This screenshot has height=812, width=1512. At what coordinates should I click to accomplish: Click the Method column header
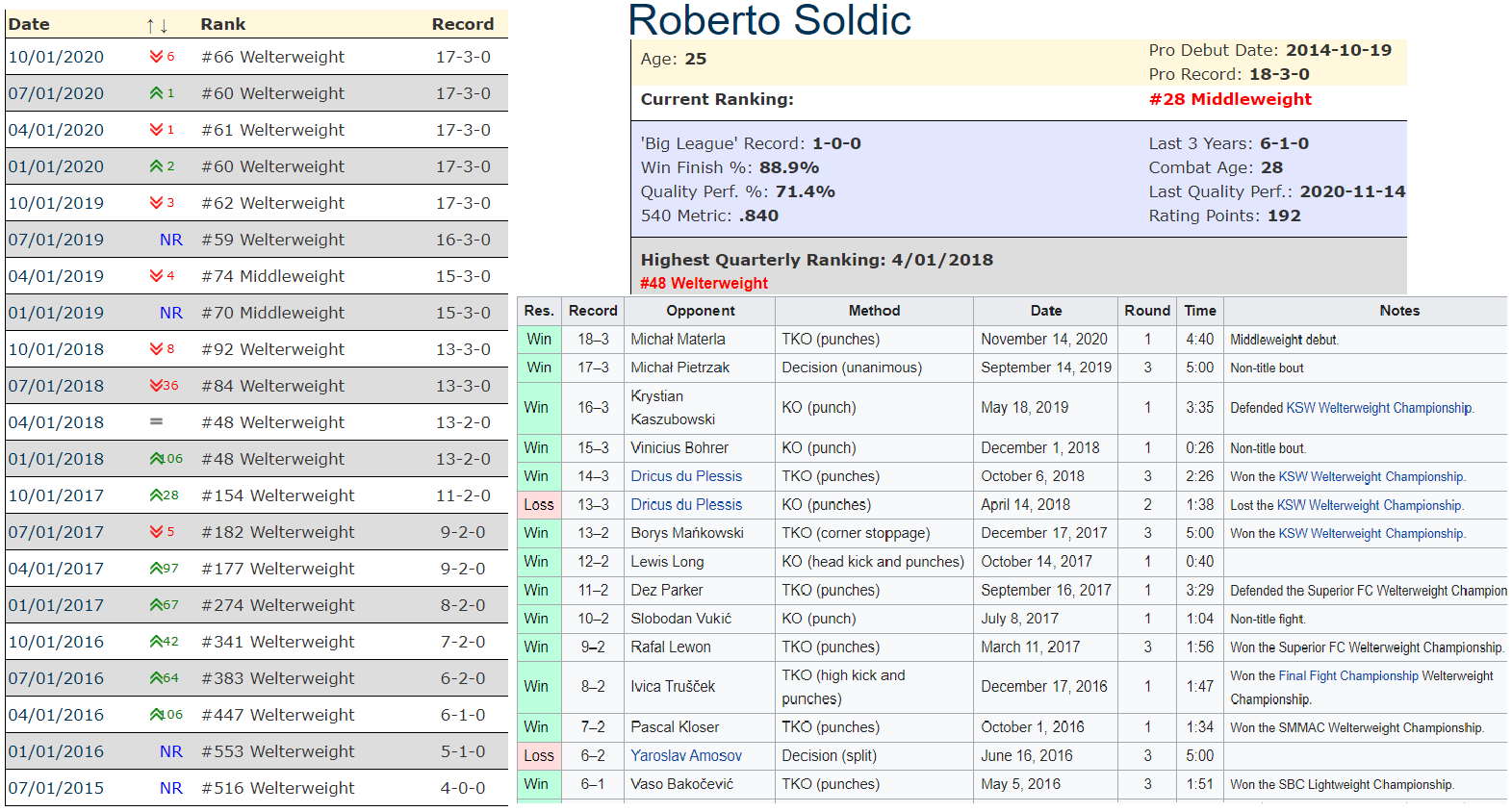(x=874, y=311)
